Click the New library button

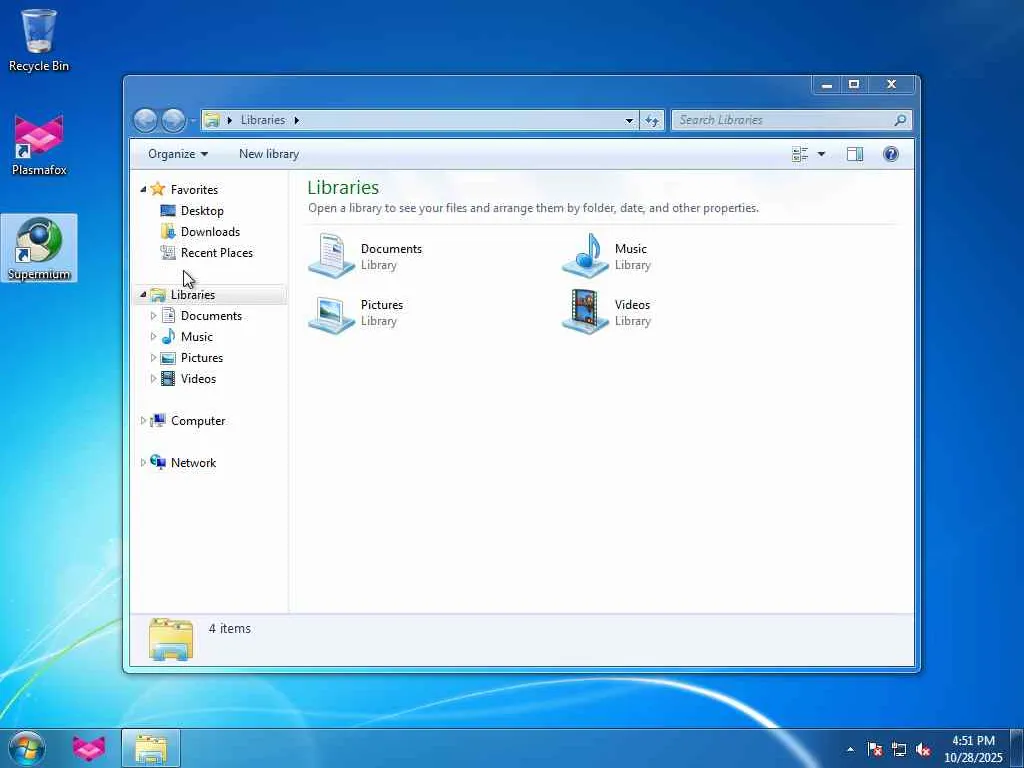pos(269,154)
